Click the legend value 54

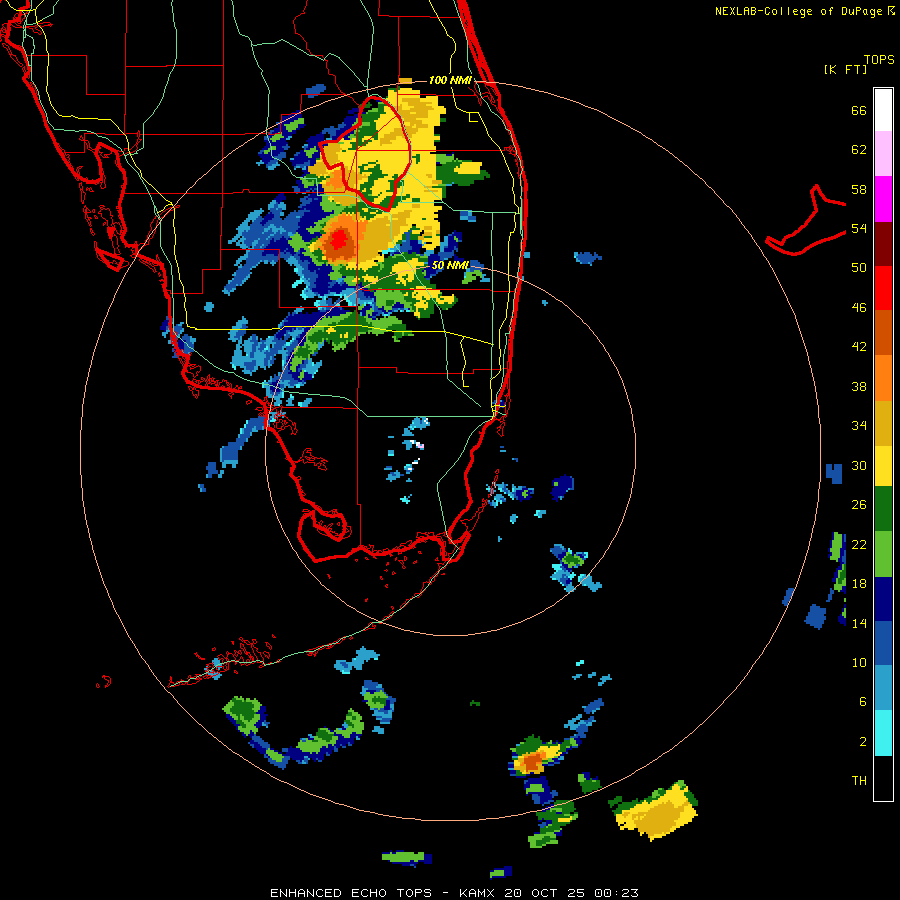(859, 228)
